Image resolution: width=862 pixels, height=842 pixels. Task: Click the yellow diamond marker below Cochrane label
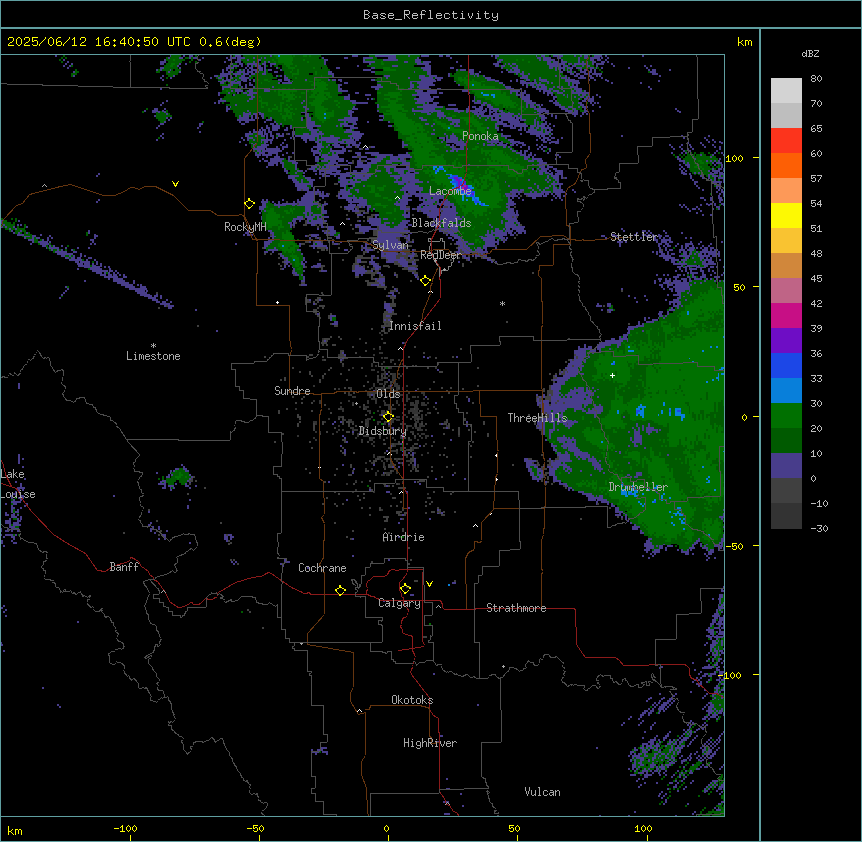coord(340,590)
